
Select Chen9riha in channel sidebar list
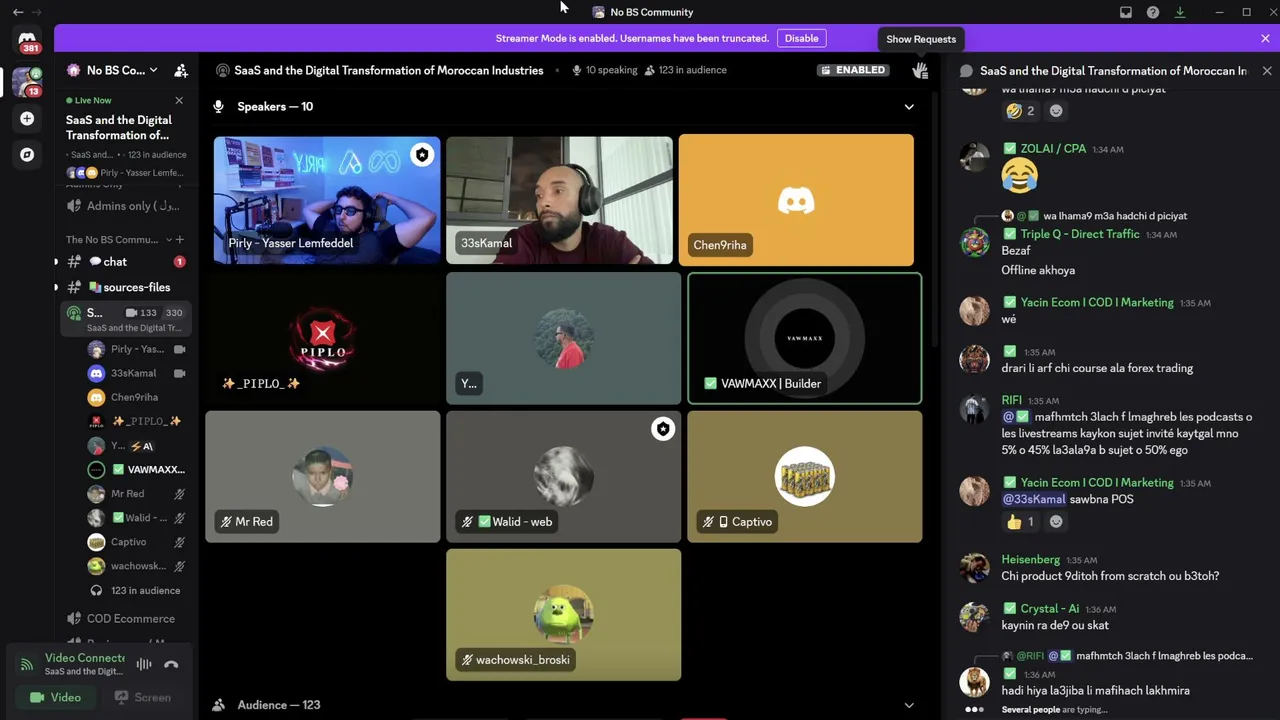[137, 397]
